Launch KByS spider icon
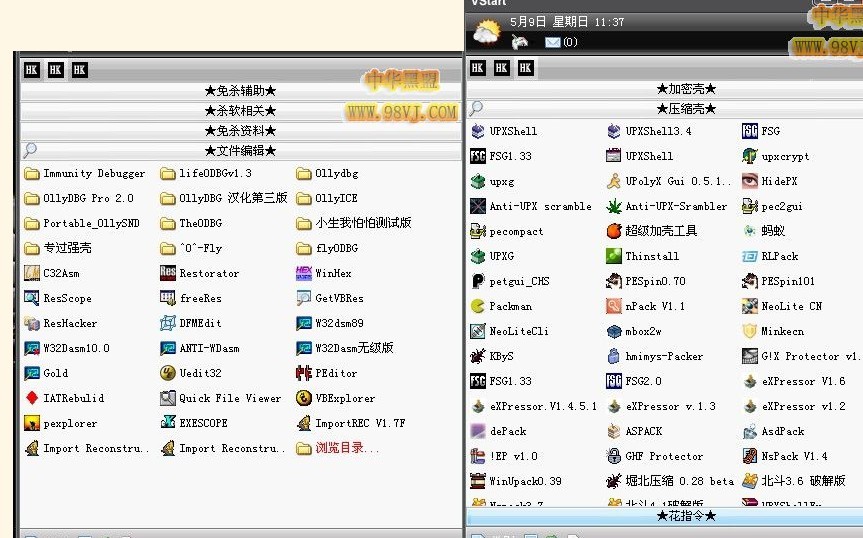The image size is (863, 538). [478, 356]
